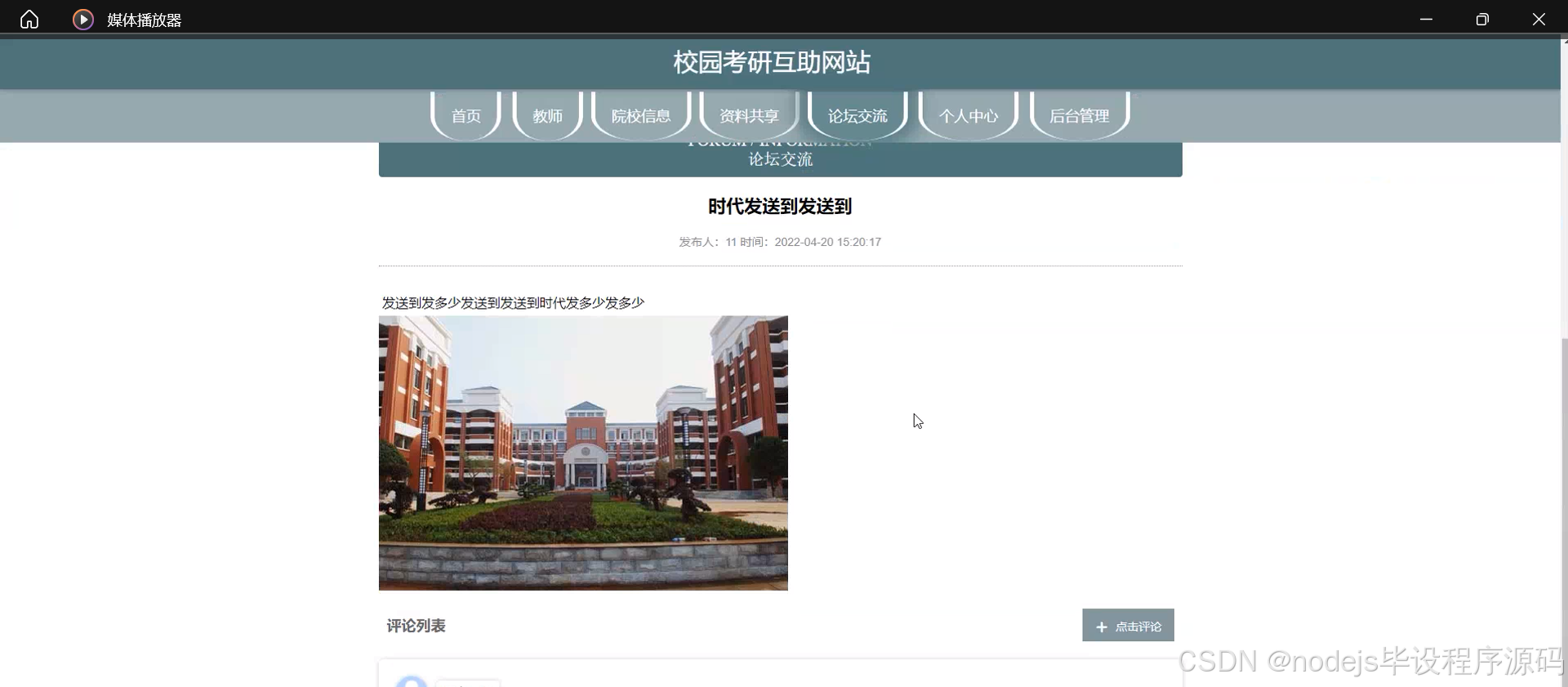
Task: Click the 点击评论 button
Action: tap(1128, 625)
